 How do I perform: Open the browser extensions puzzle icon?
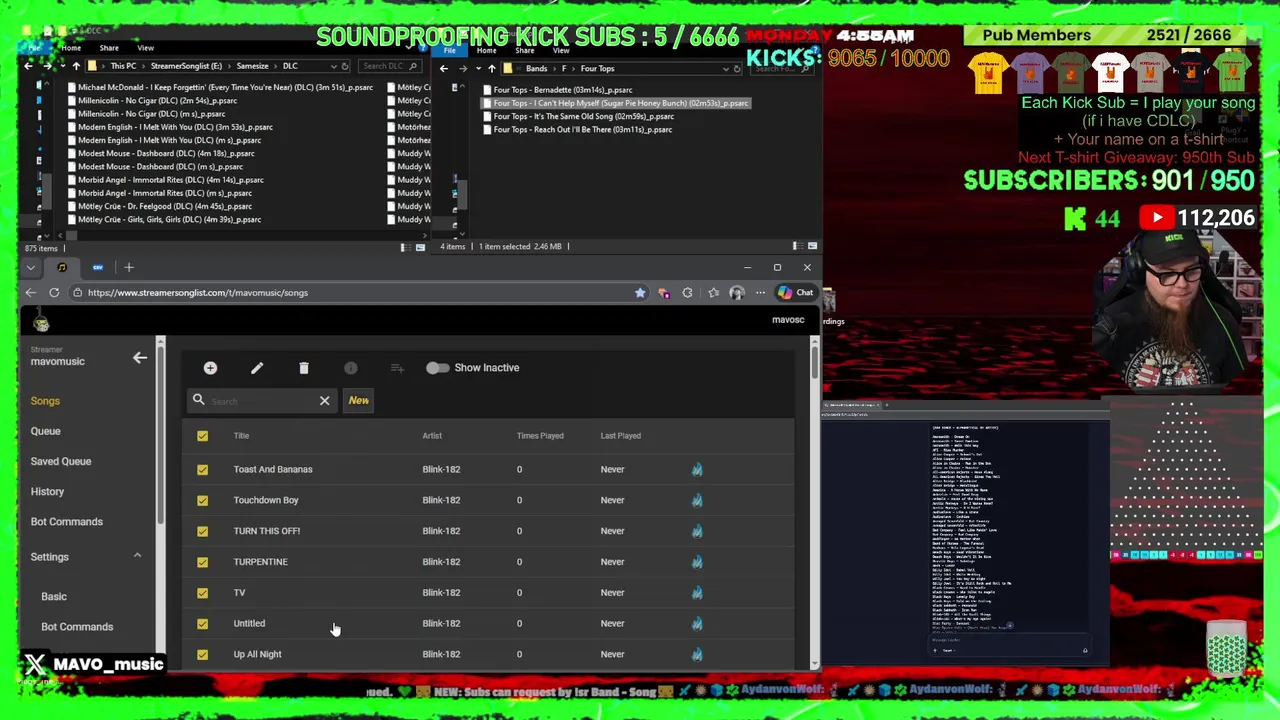687,293
